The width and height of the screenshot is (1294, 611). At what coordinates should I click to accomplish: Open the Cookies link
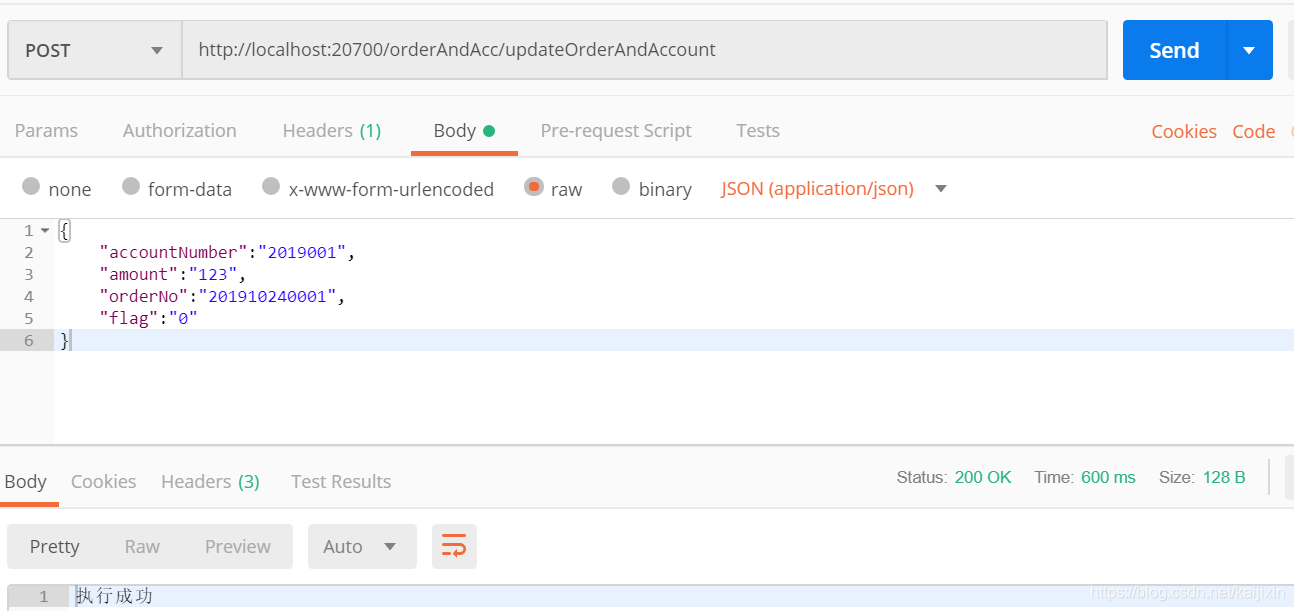[1184, 131]
